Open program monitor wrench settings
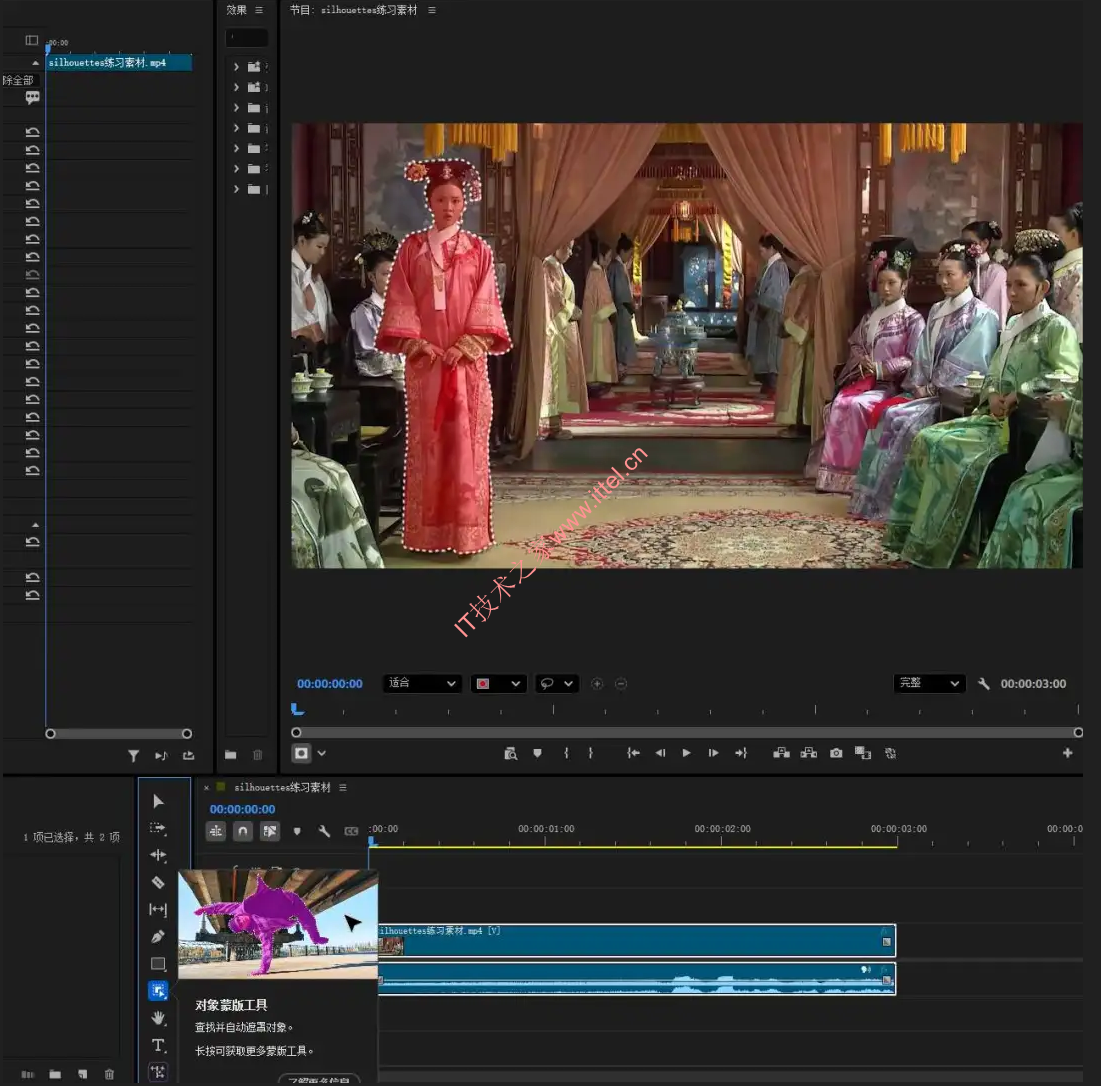 [x=983, y=684]
